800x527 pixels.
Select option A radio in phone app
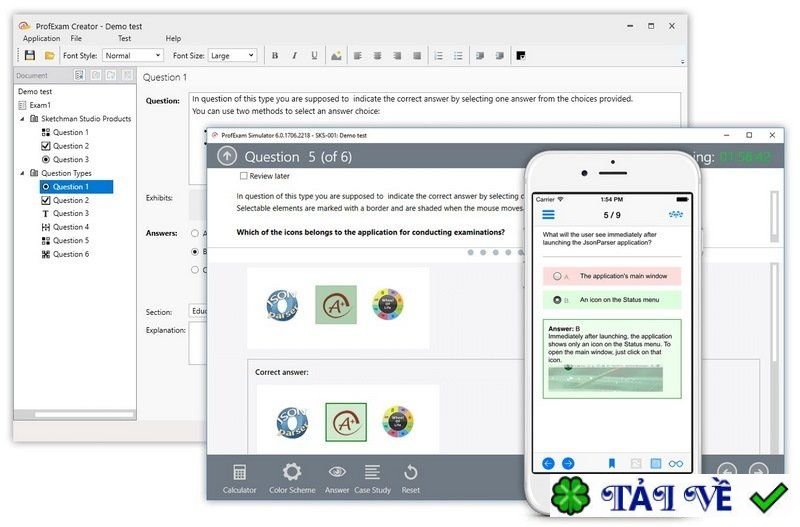[557, 276]
